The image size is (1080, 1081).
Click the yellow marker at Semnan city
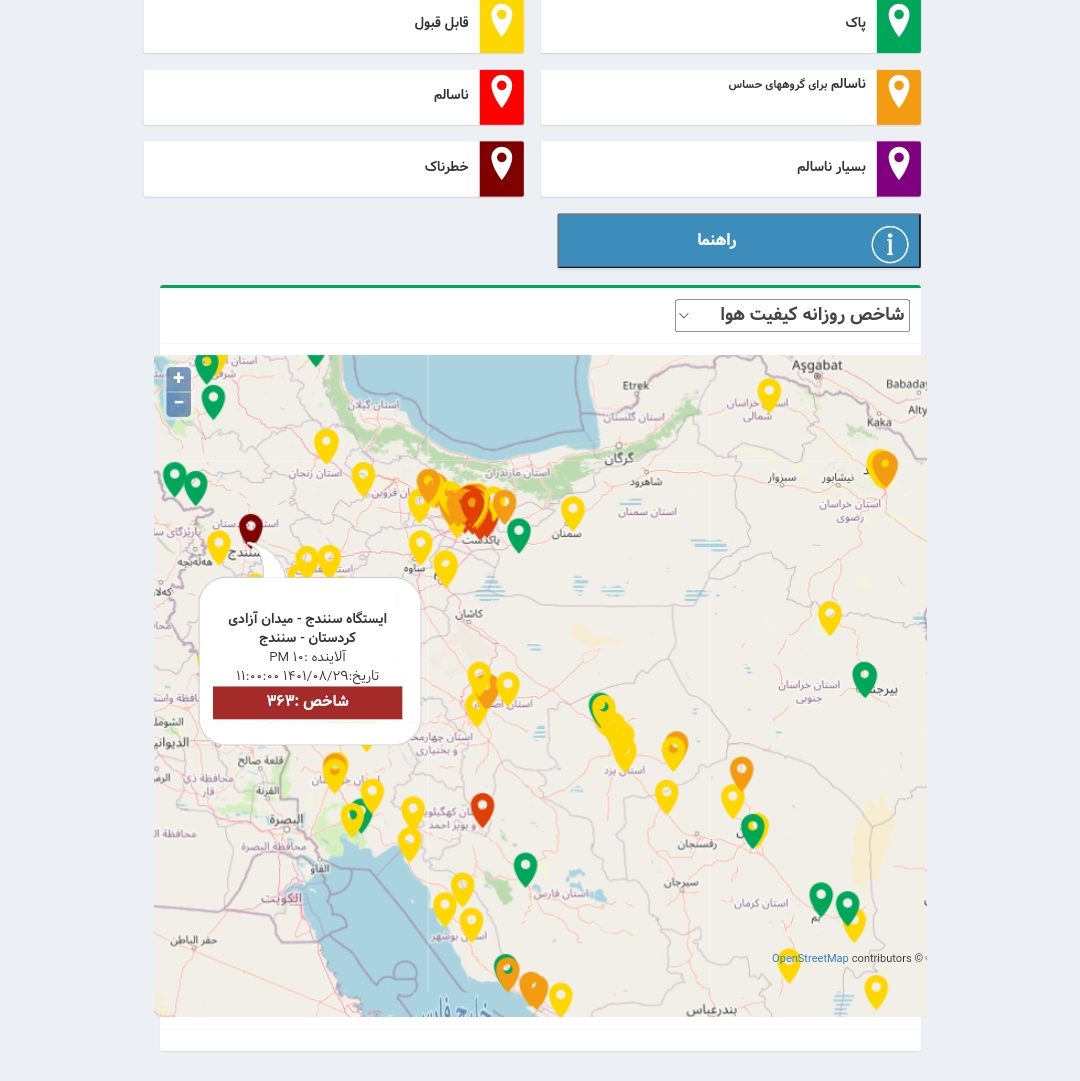[572, 511]
